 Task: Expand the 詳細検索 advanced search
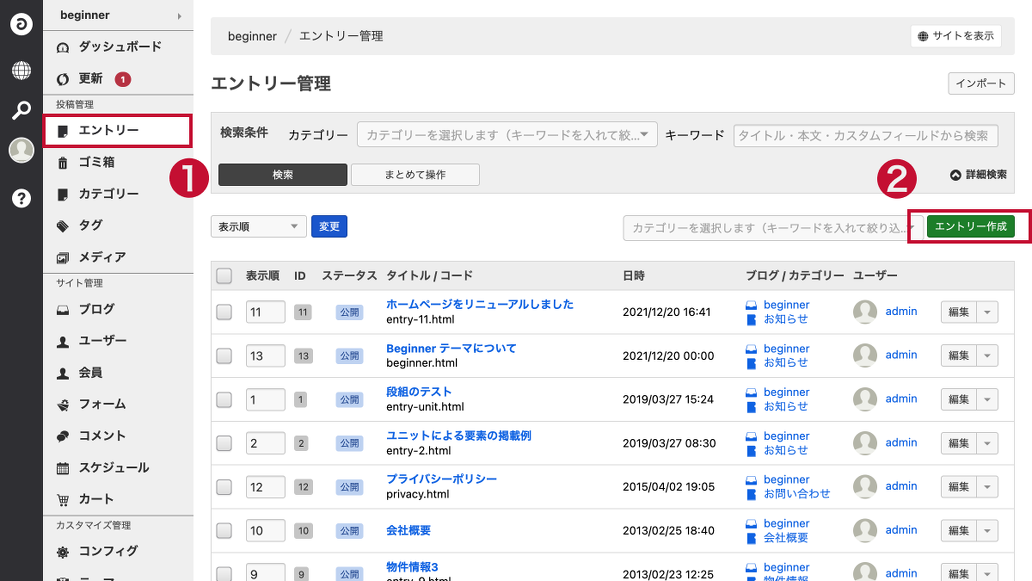tap(978, 175)
